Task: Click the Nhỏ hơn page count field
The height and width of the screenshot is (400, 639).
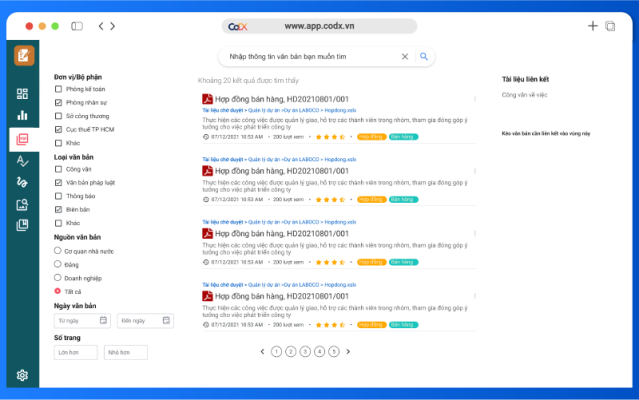Action: (126, 352)
